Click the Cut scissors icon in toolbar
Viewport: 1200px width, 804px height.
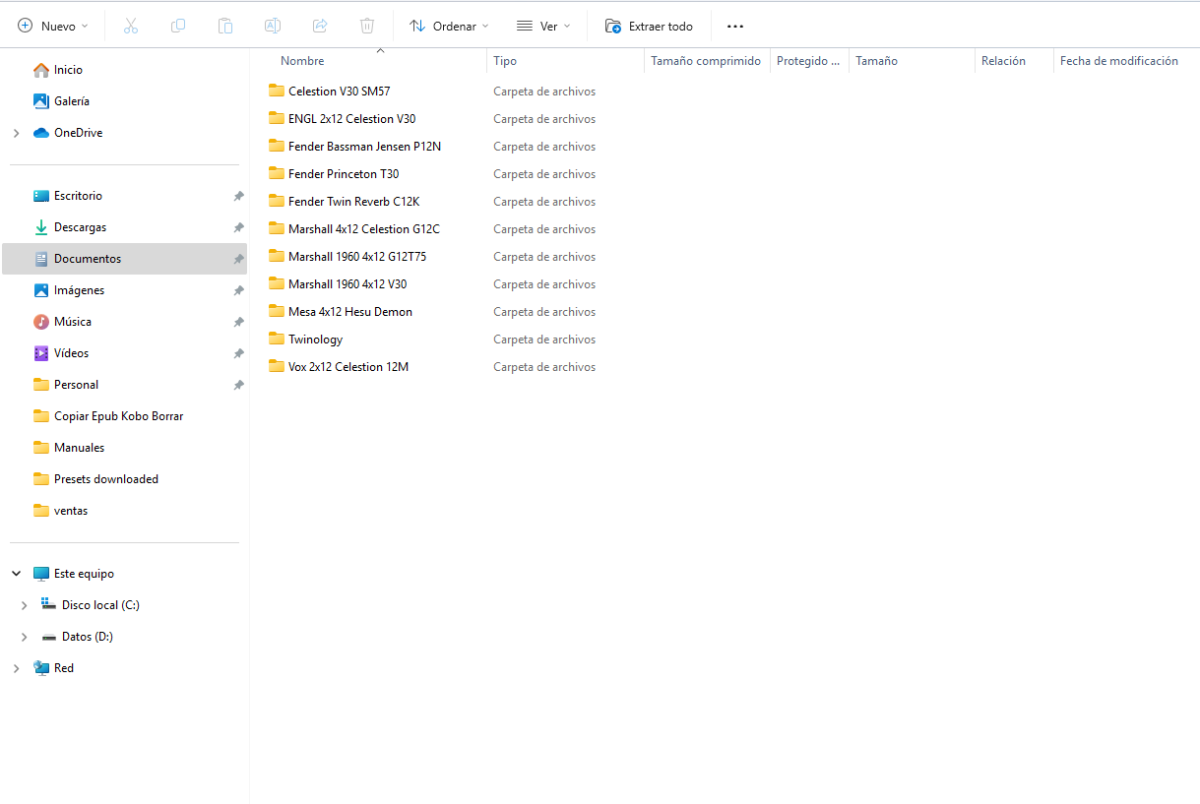click(131, 26)
